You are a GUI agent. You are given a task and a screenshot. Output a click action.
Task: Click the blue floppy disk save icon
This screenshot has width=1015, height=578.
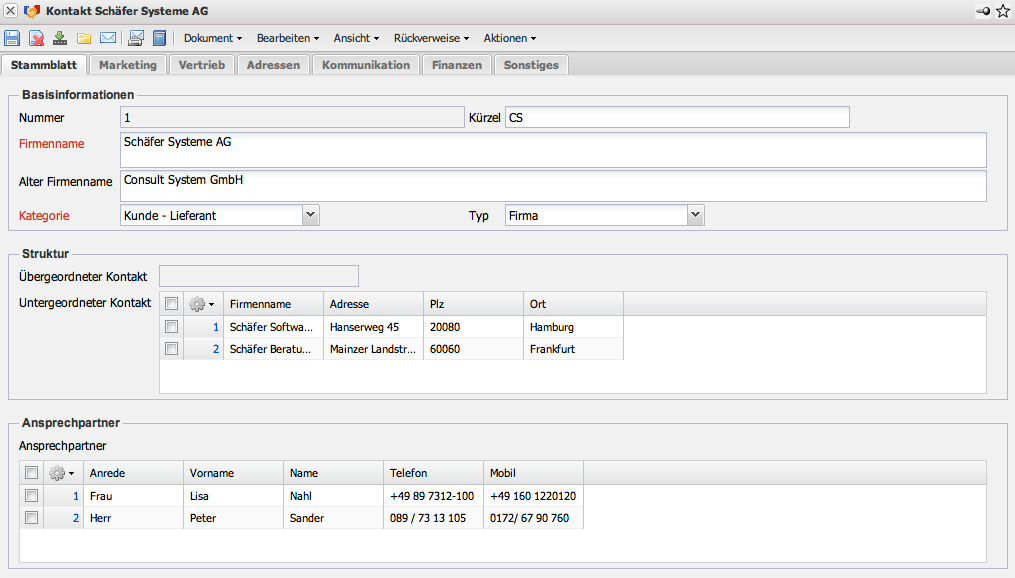tap(12, 38)
